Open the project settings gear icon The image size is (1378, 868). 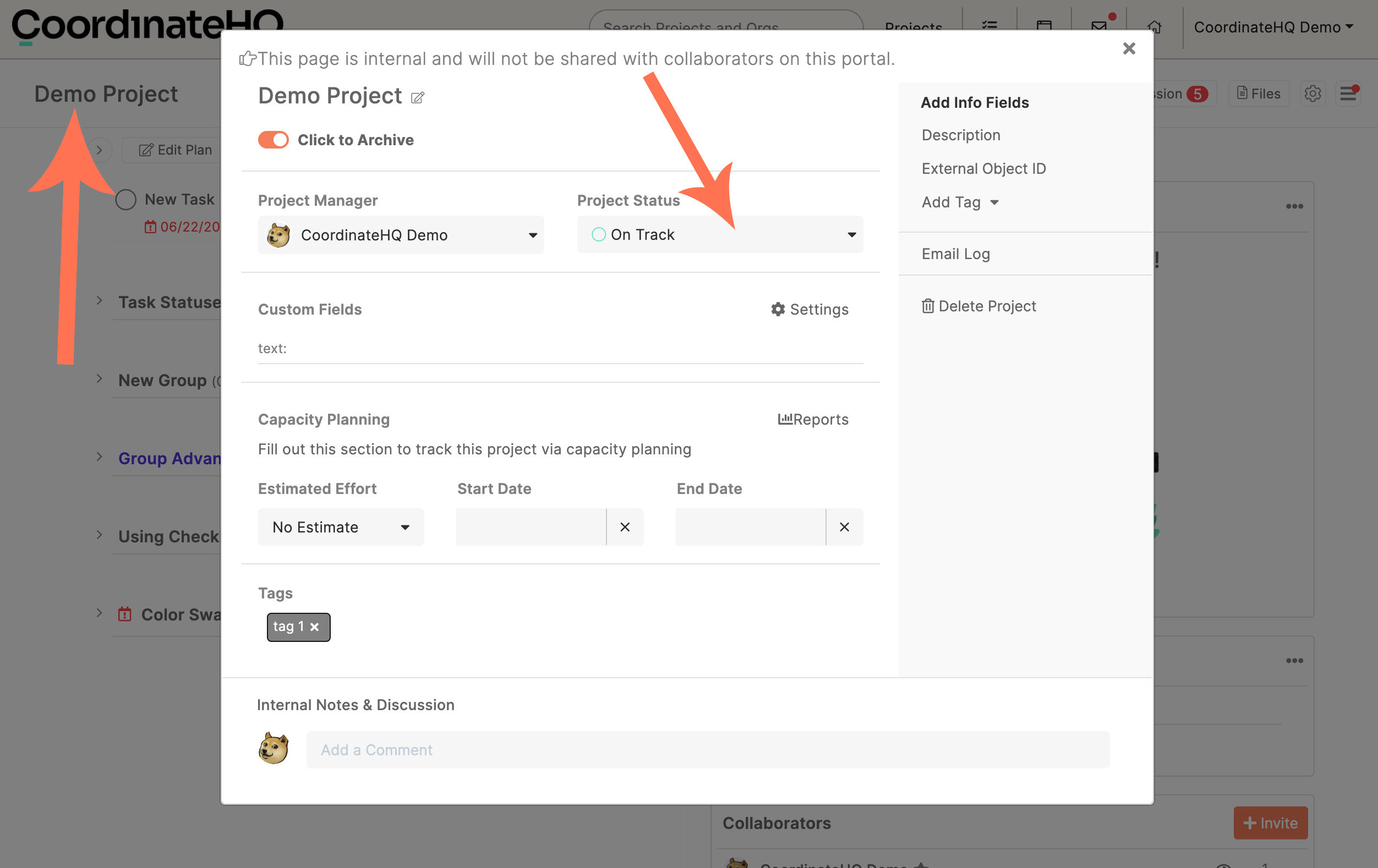pyautogui.click(x=1312, y=93)
